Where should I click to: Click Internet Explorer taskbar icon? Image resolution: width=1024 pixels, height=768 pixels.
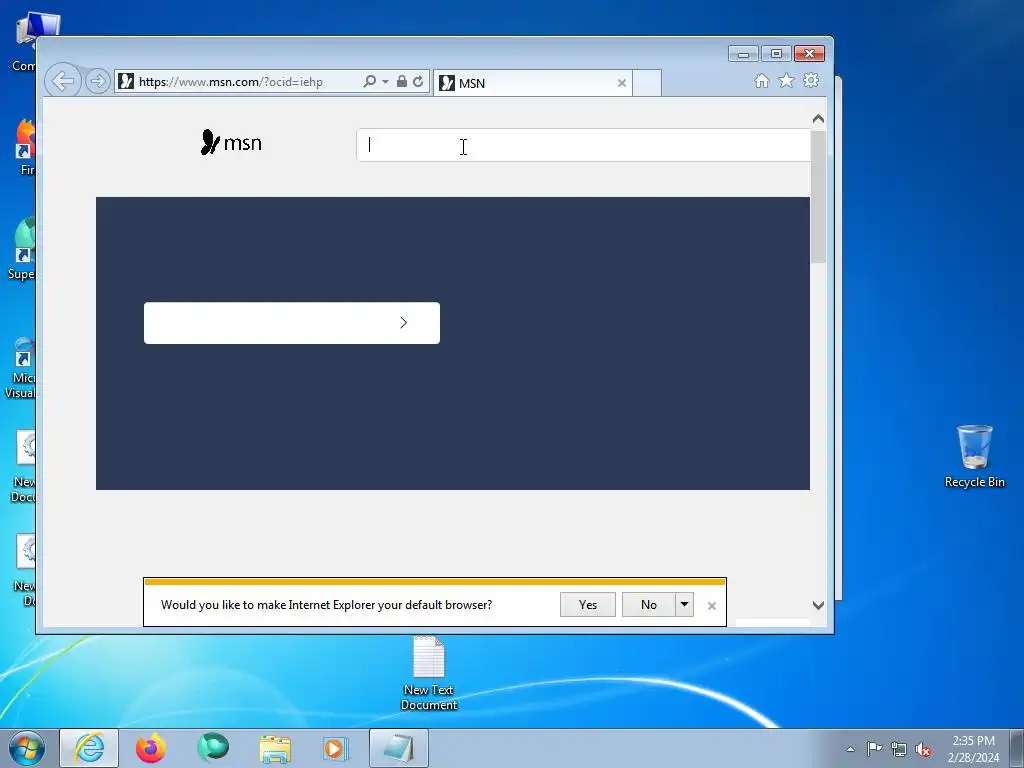point(89,748)
